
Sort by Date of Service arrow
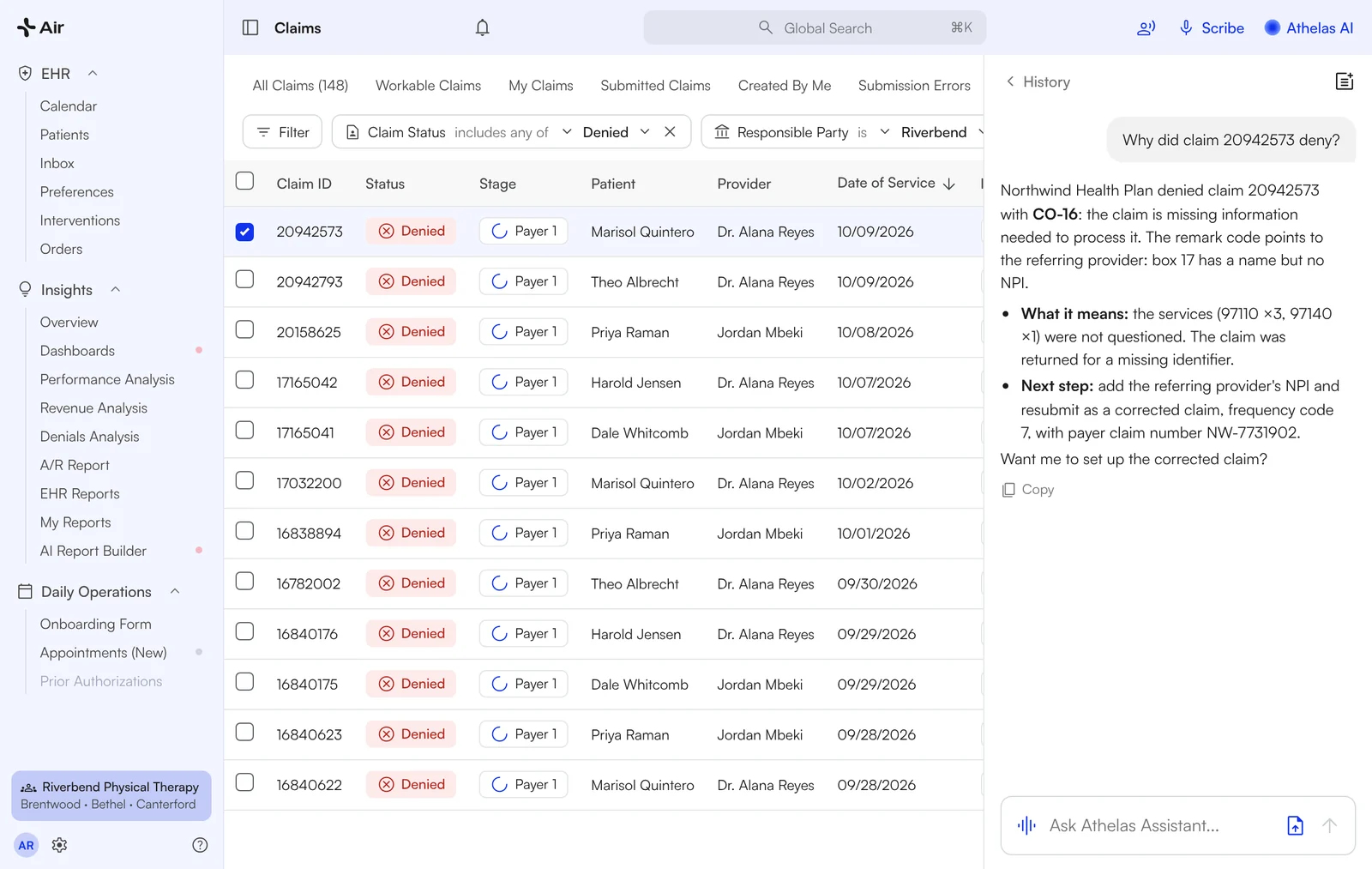click(x=948, y=184)
